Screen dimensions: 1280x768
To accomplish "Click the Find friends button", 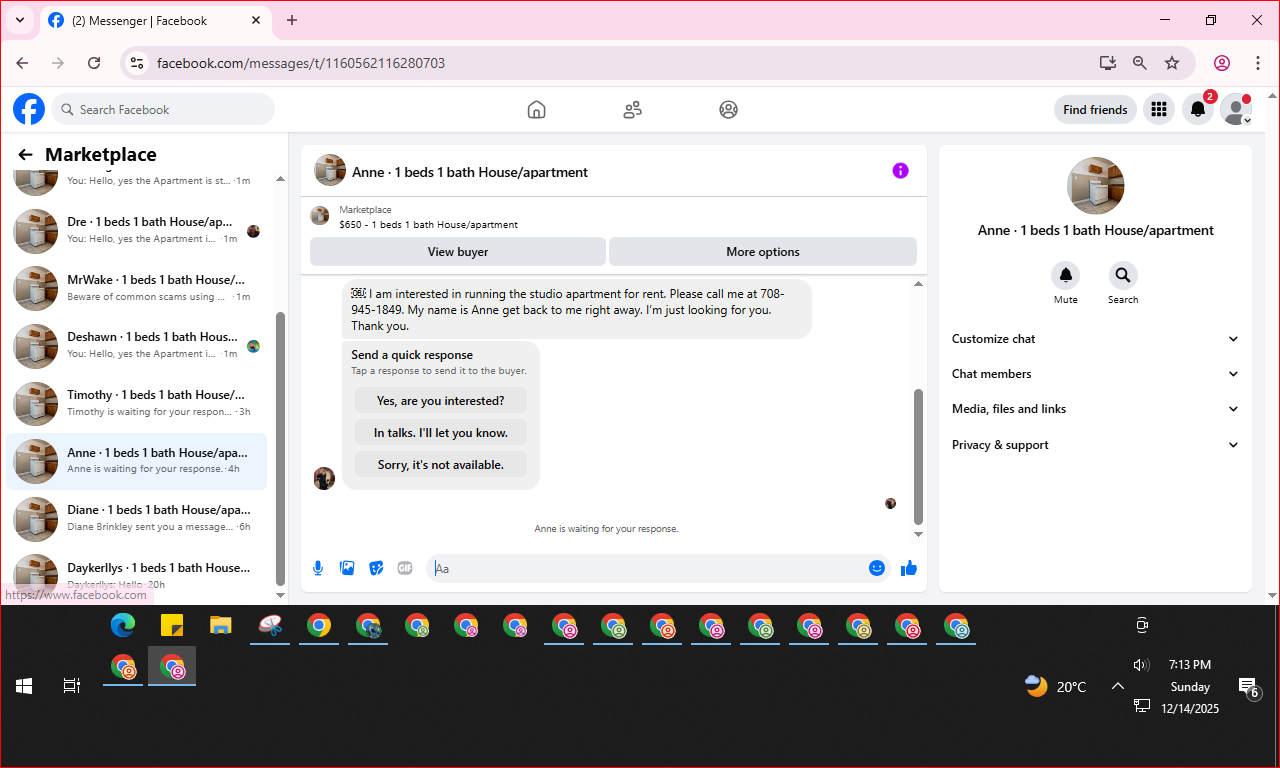I will coord(1095,110).
